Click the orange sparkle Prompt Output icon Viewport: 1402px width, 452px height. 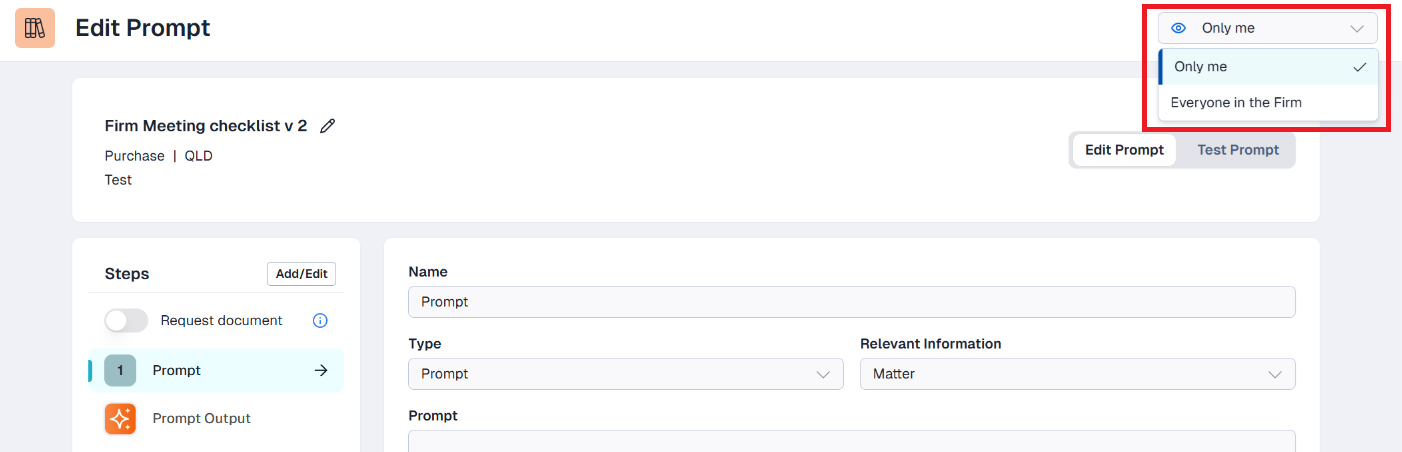coord(120,418)
